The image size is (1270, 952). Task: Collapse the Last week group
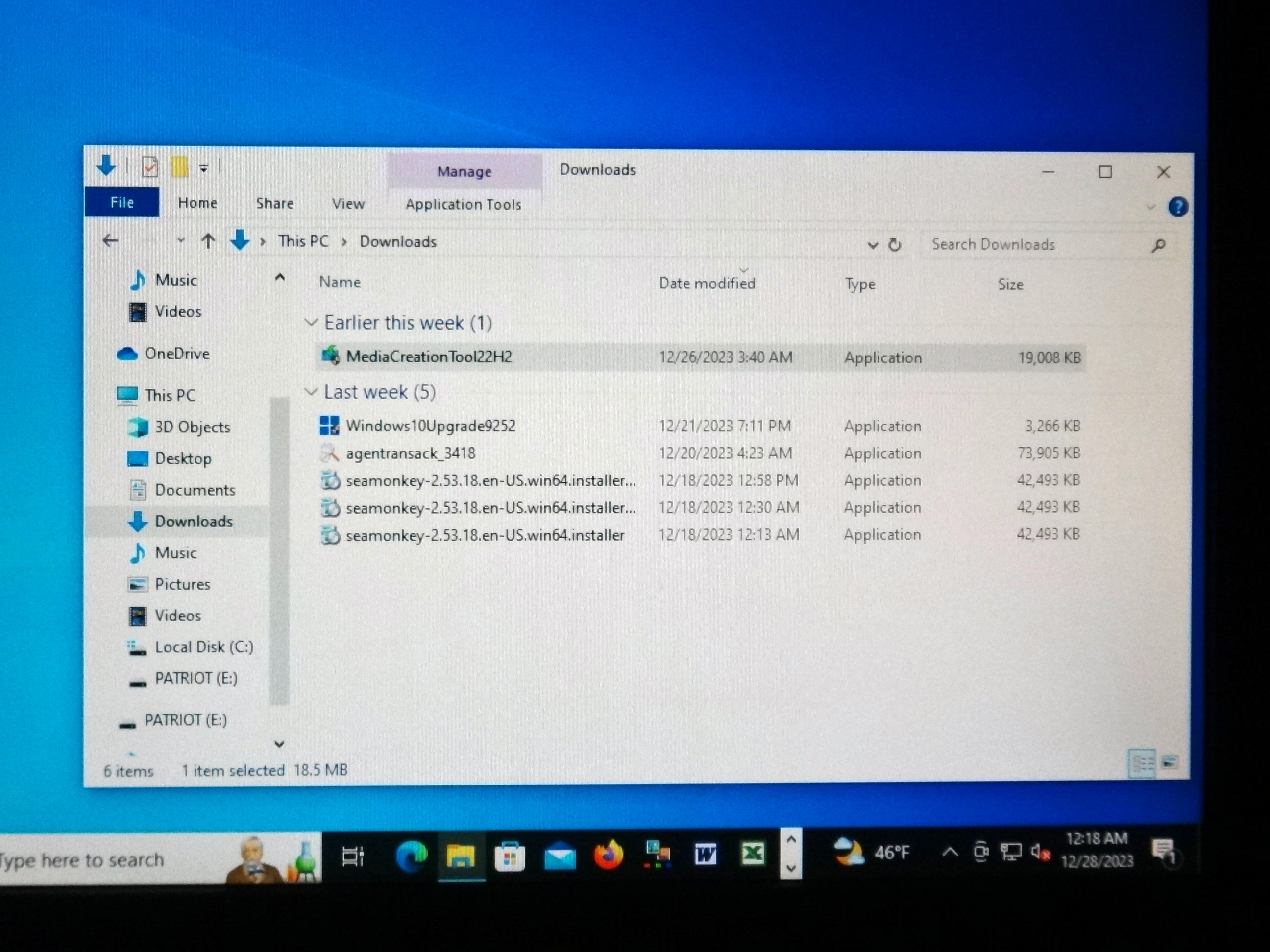(x=311, y=392)
